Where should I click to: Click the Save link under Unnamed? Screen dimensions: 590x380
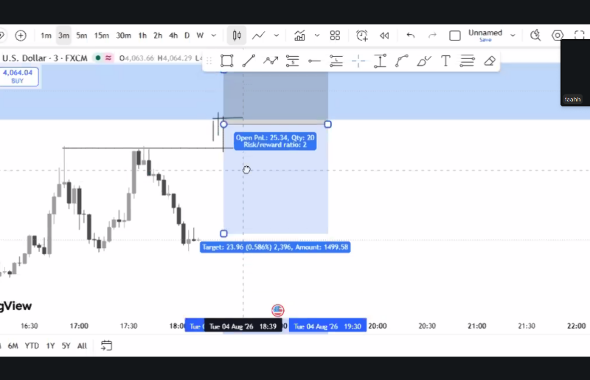pyautogui.click(x=485, y=40)
